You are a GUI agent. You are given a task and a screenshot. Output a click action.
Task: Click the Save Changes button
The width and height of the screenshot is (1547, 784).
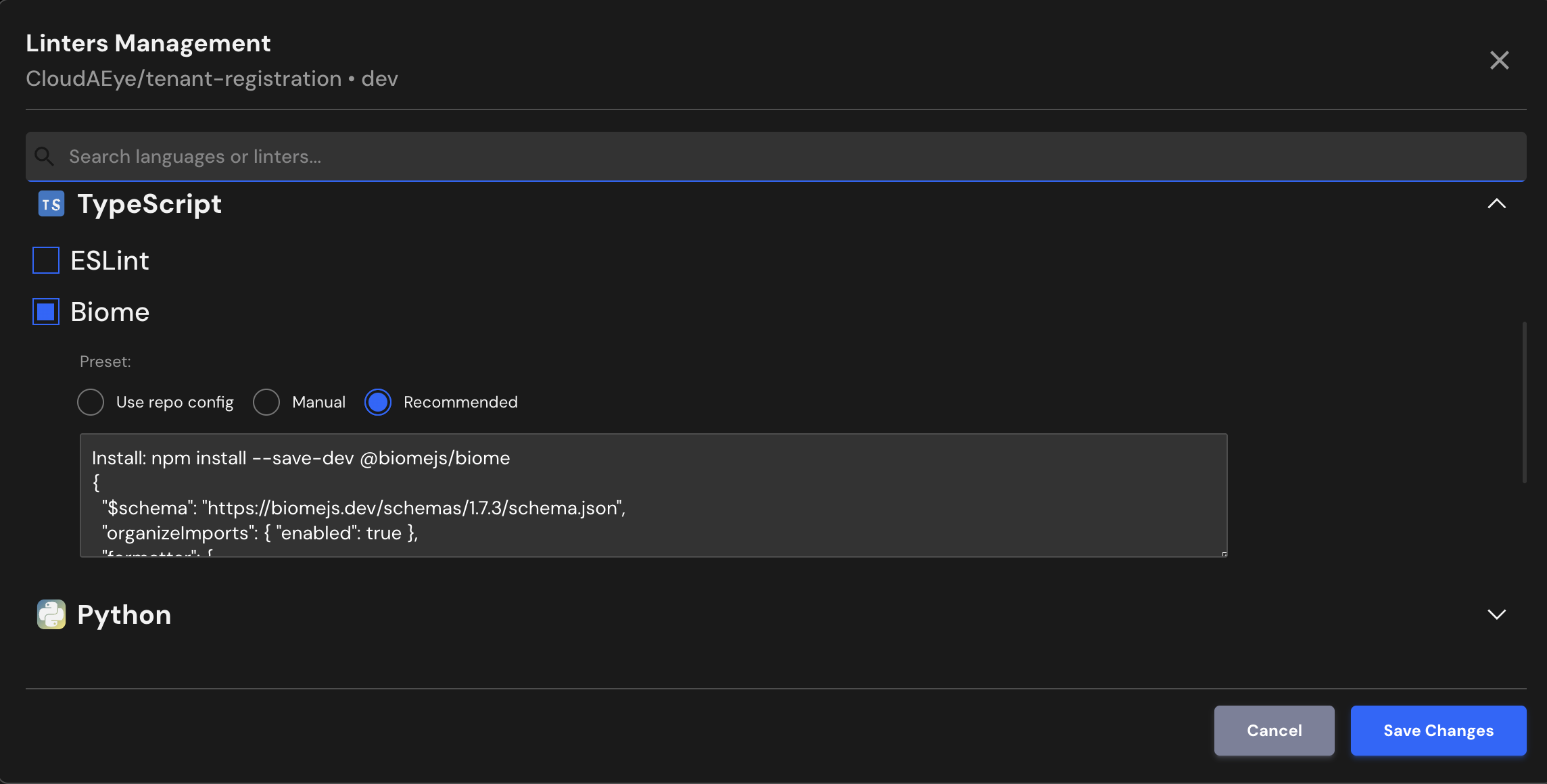(1438, 731)
